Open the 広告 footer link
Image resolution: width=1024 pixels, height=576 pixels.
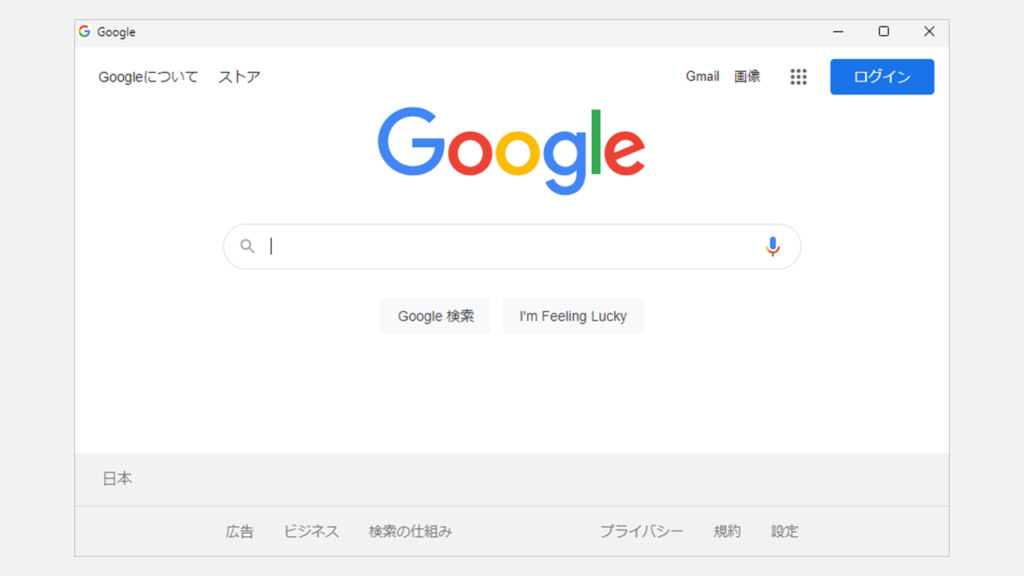(240, 532)
